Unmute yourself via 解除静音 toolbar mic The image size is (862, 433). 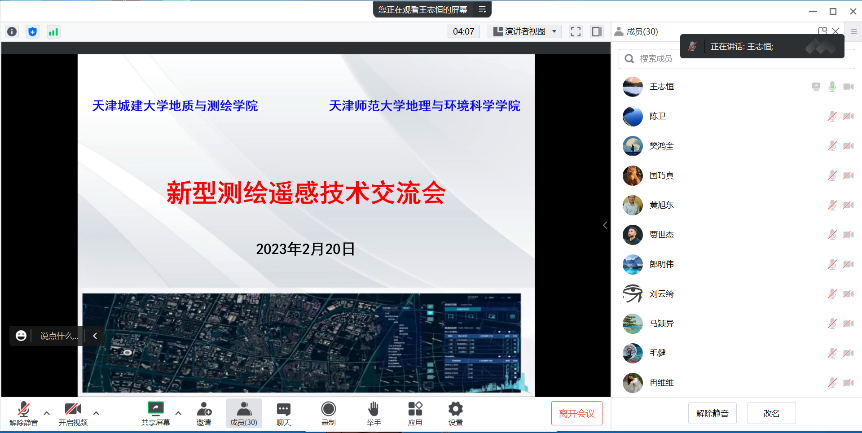(x=24, y=414)
